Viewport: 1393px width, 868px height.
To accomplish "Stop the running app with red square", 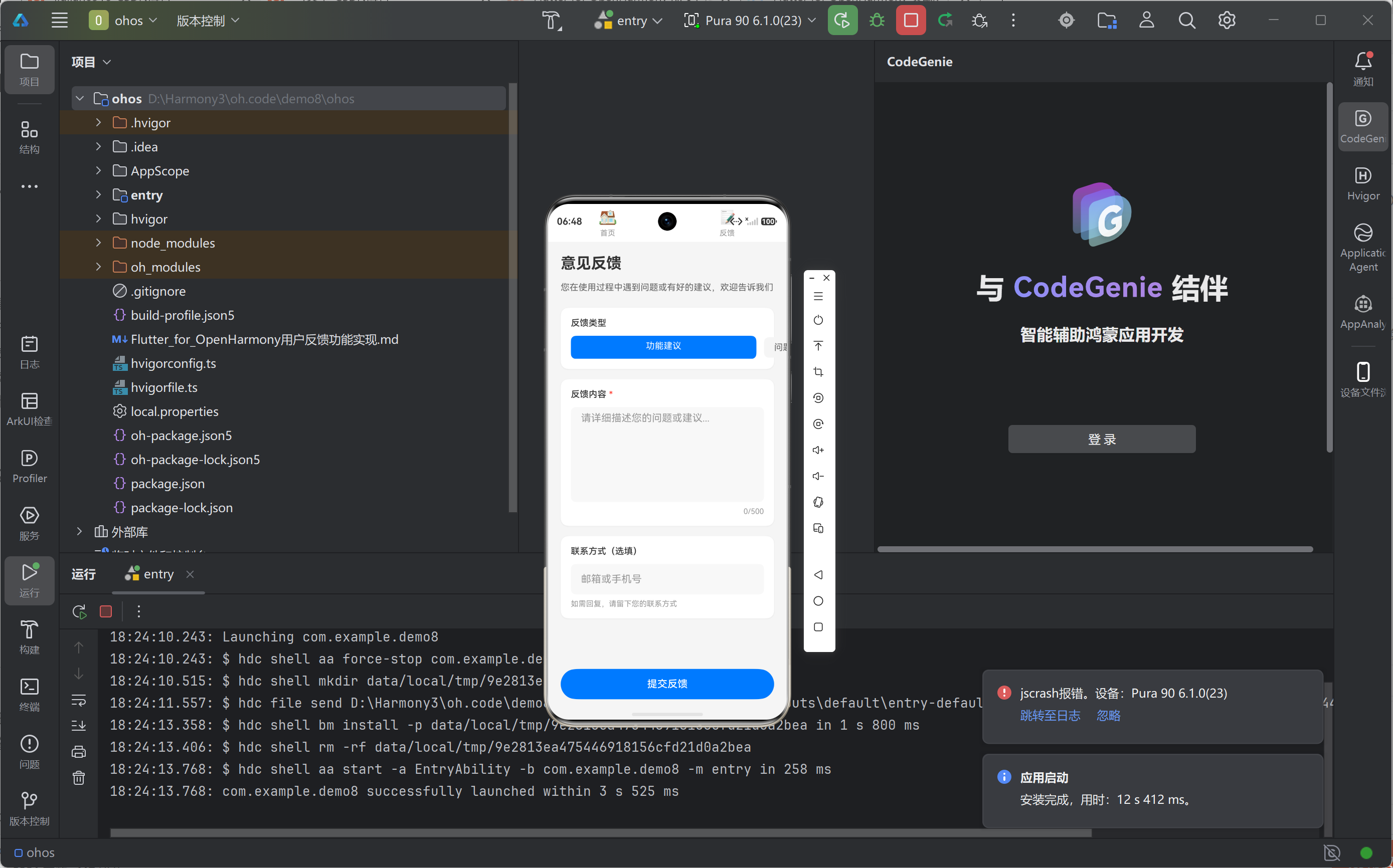I will pos(911,21).
